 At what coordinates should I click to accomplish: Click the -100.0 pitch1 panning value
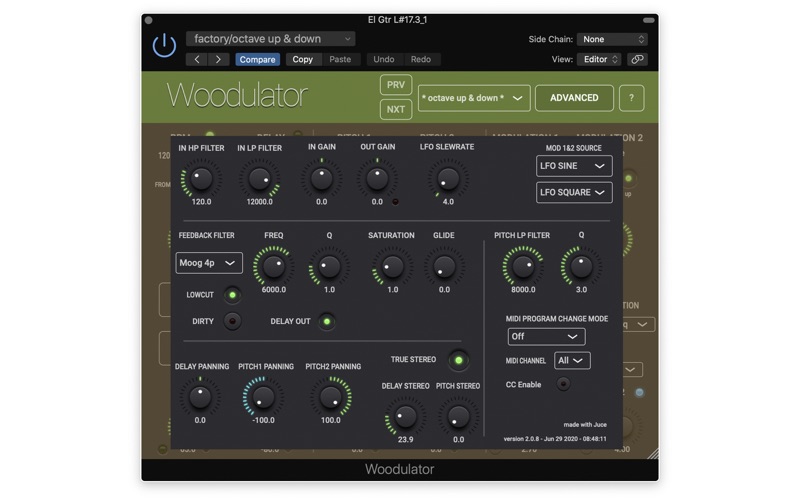[263, 420]
